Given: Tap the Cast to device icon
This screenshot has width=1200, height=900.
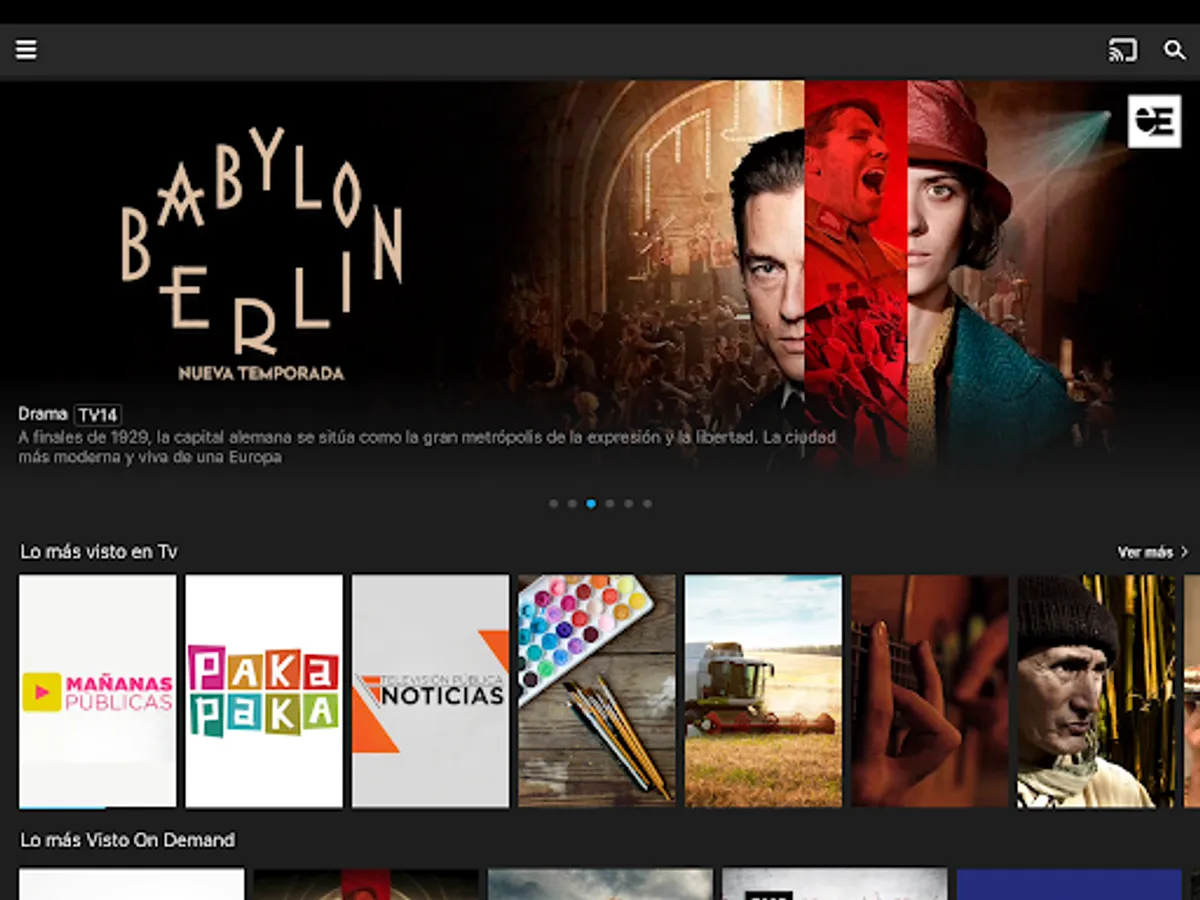Looking at the screenshot, I should (x=1123, y=50).
